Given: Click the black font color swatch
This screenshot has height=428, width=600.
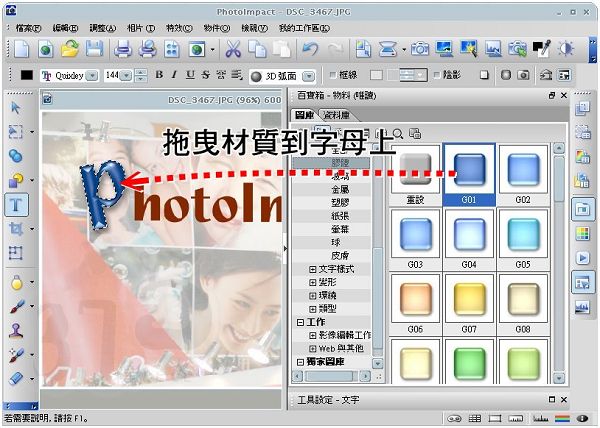Looking at the screenshot, I should coord(27,75).
